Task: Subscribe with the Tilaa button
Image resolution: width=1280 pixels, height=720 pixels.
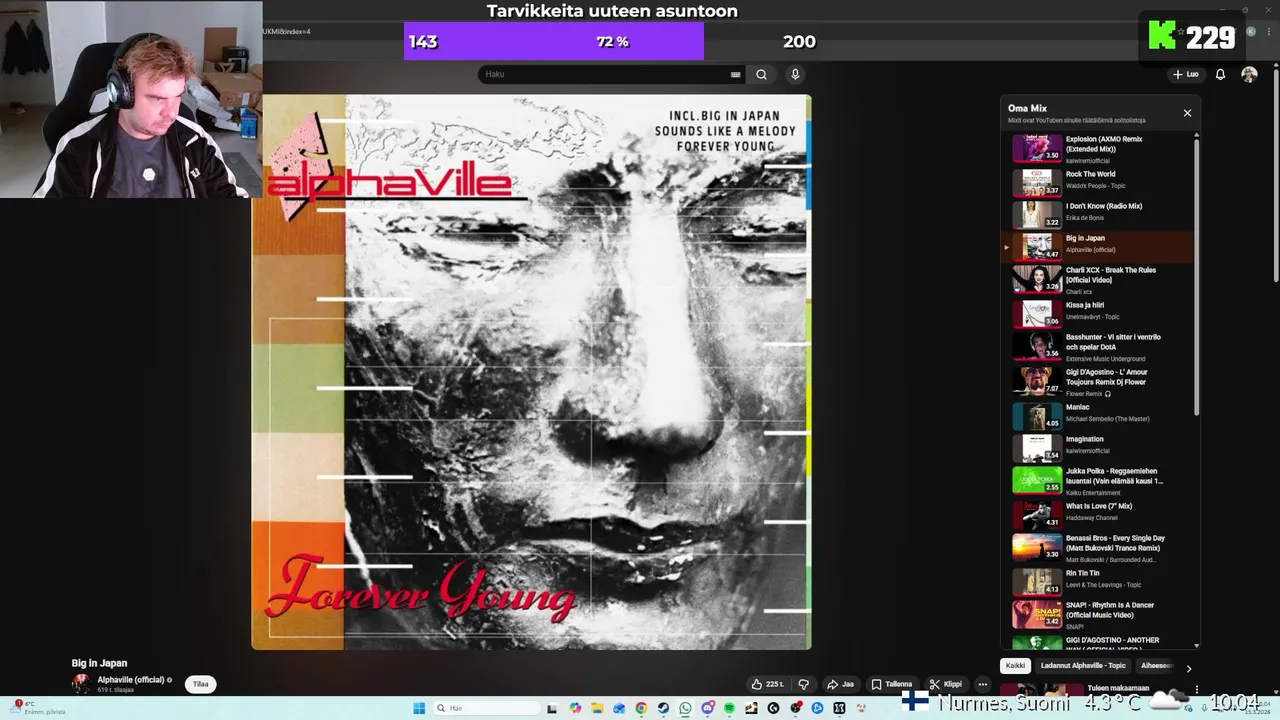Action: pyautogui.click(x=201, y=684)
